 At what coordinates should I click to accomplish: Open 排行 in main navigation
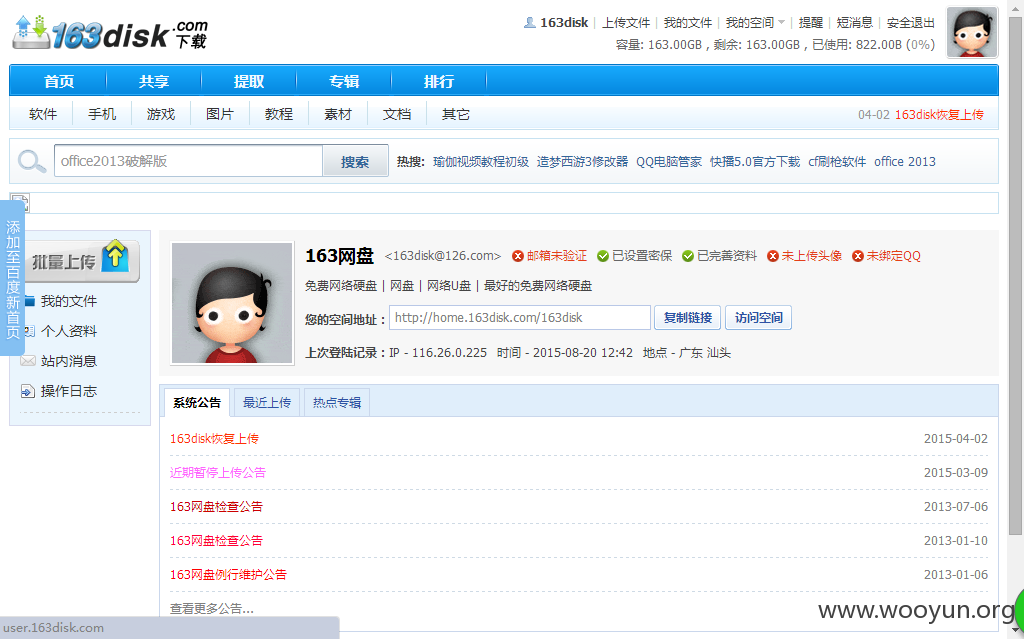(439, 82)
